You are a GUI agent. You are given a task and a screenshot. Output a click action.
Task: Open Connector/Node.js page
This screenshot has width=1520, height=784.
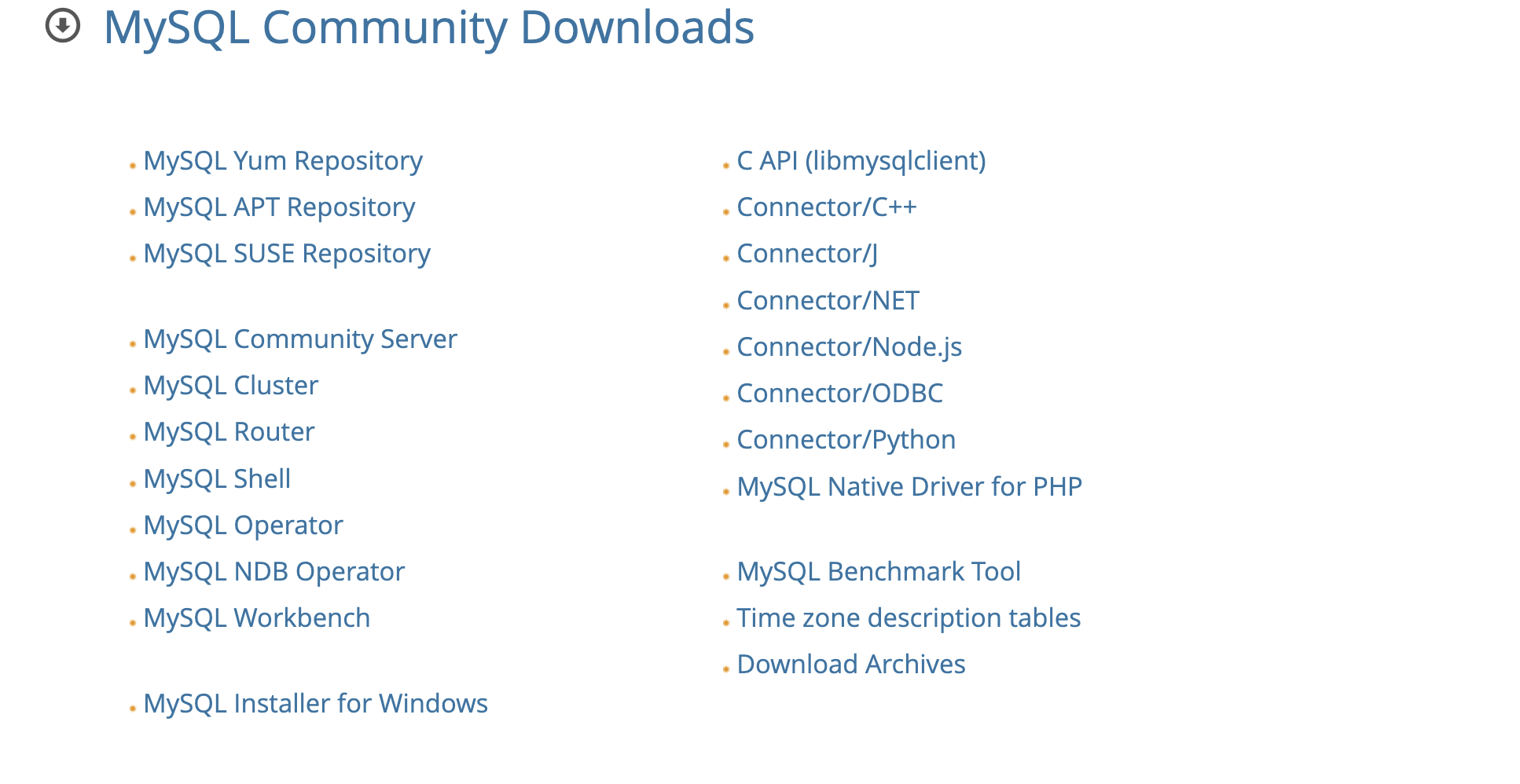pyautogui.click(x=850, y=347)
